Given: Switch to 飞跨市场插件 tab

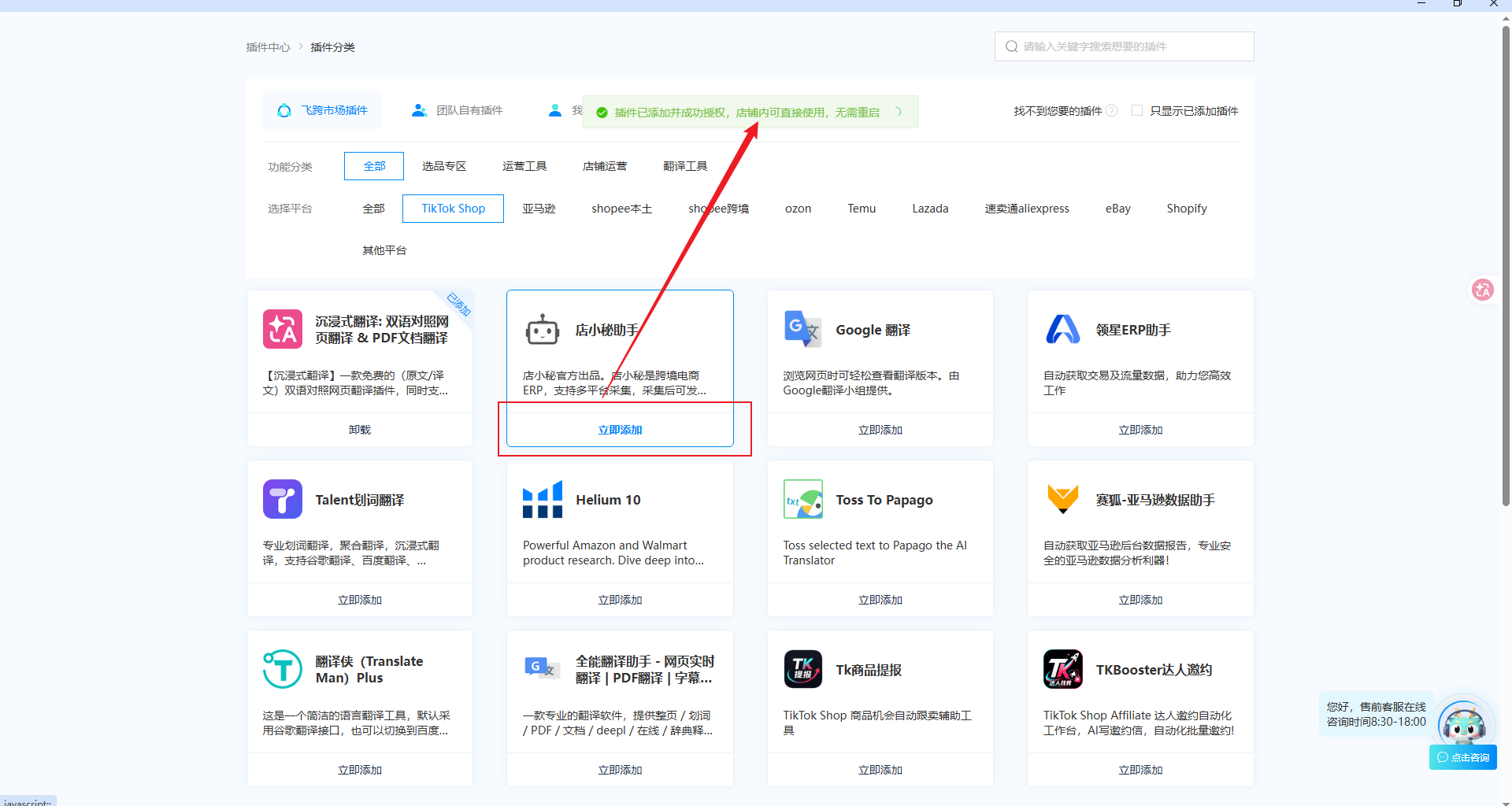Looking at the screenshot, I should 322,110.
